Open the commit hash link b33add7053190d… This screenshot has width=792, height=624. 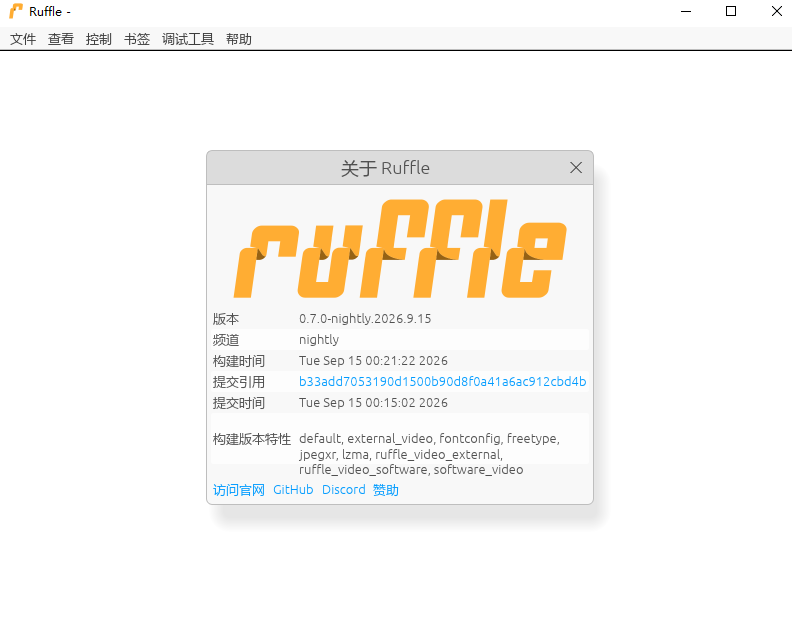[x=442, y=381]
